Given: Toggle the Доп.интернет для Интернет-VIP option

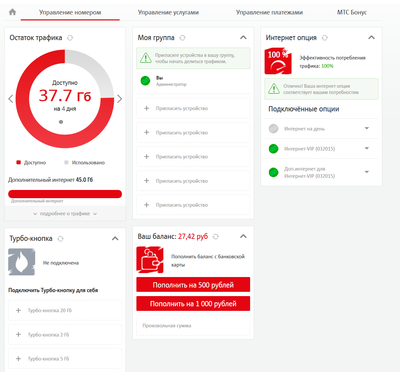Looking at the screenshot, I should 273,172.
